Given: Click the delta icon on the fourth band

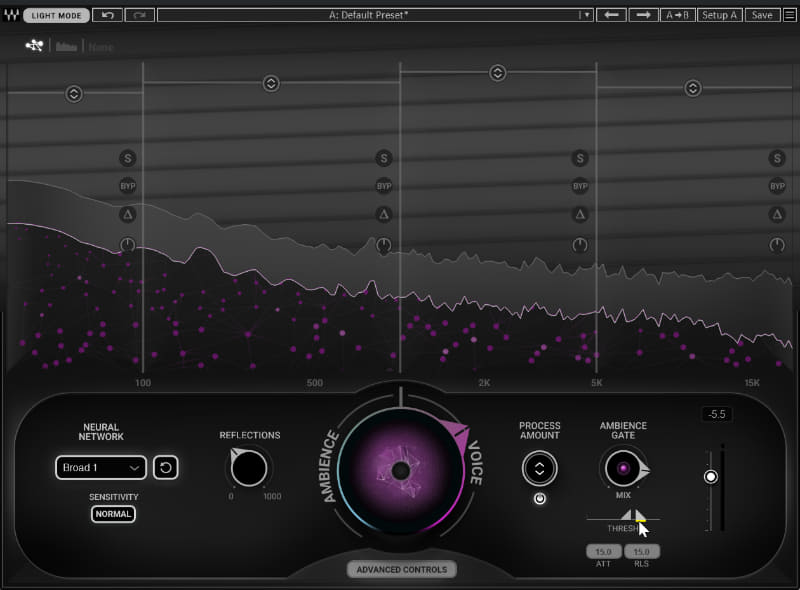Looking at the screenshot, I should tap(777, 214).
